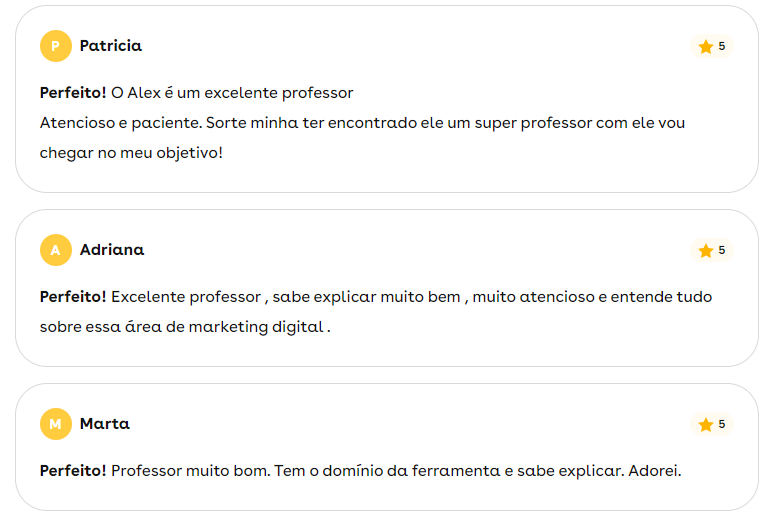Select the rating number 5 beside Adriana's star

pos(722,250)
